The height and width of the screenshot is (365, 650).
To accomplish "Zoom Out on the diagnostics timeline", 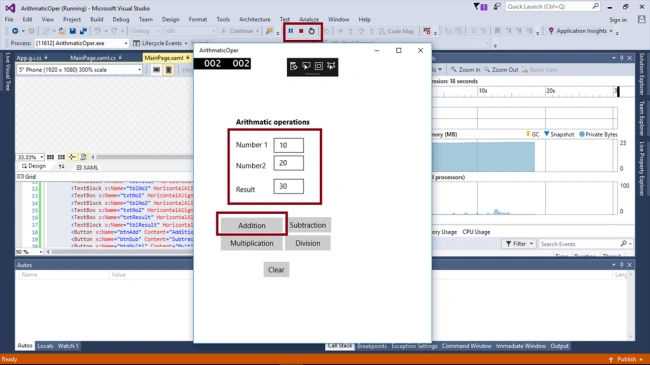I will 501,70.
